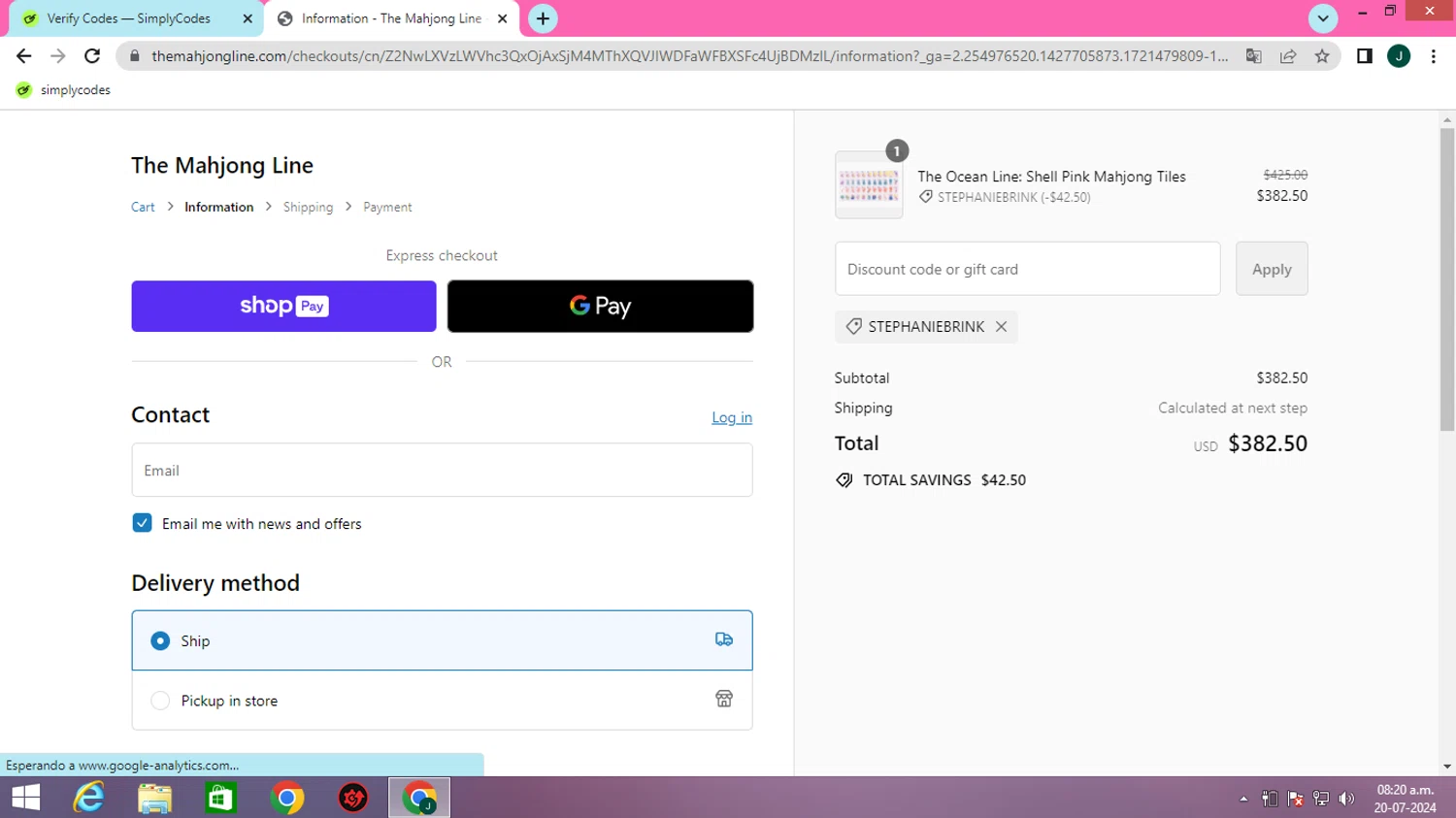Open File Explorer from the taskbar

(155, 798)
